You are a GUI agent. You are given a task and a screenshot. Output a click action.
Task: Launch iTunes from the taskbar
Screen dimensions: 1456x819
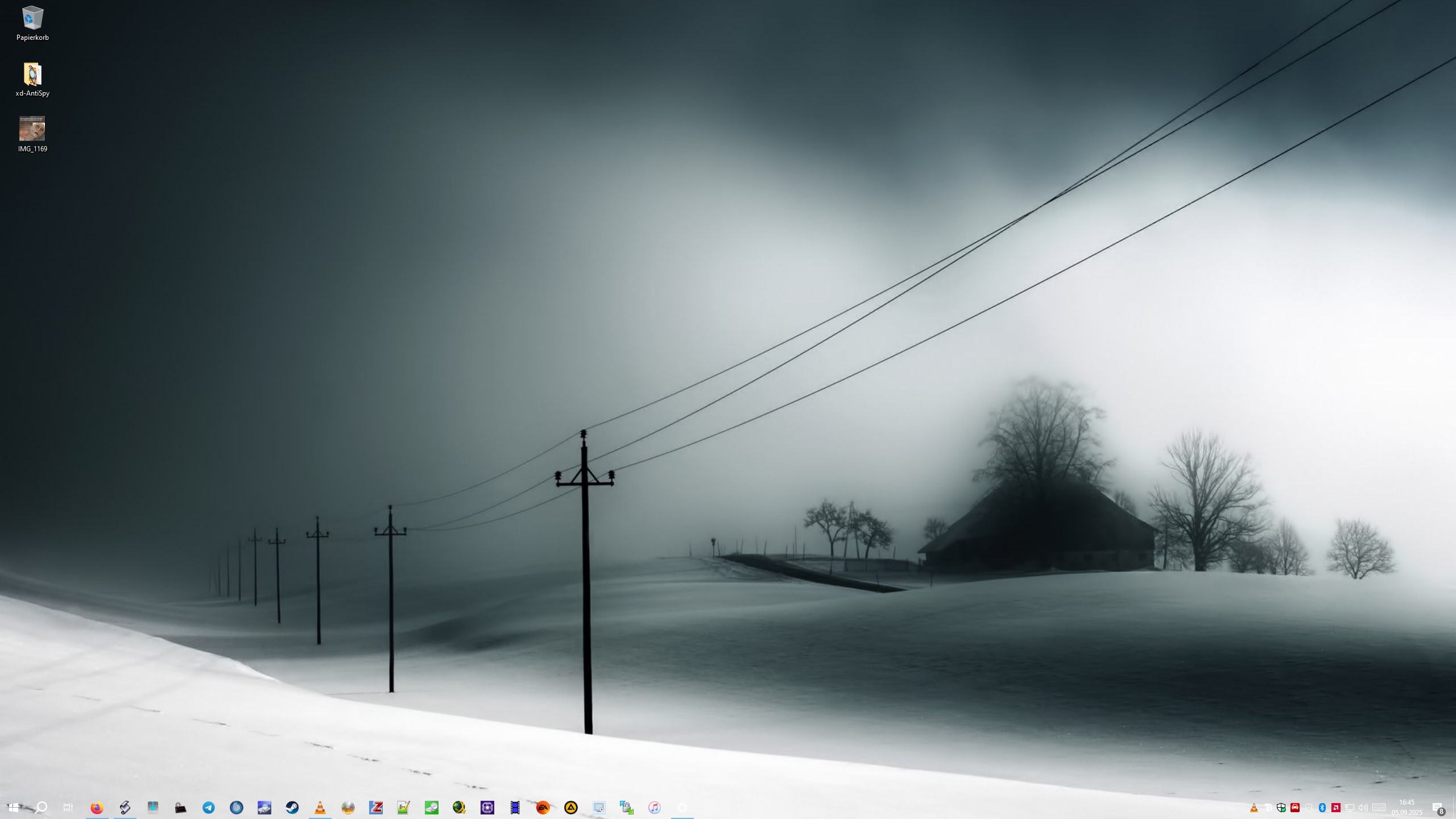coord(655,807)
